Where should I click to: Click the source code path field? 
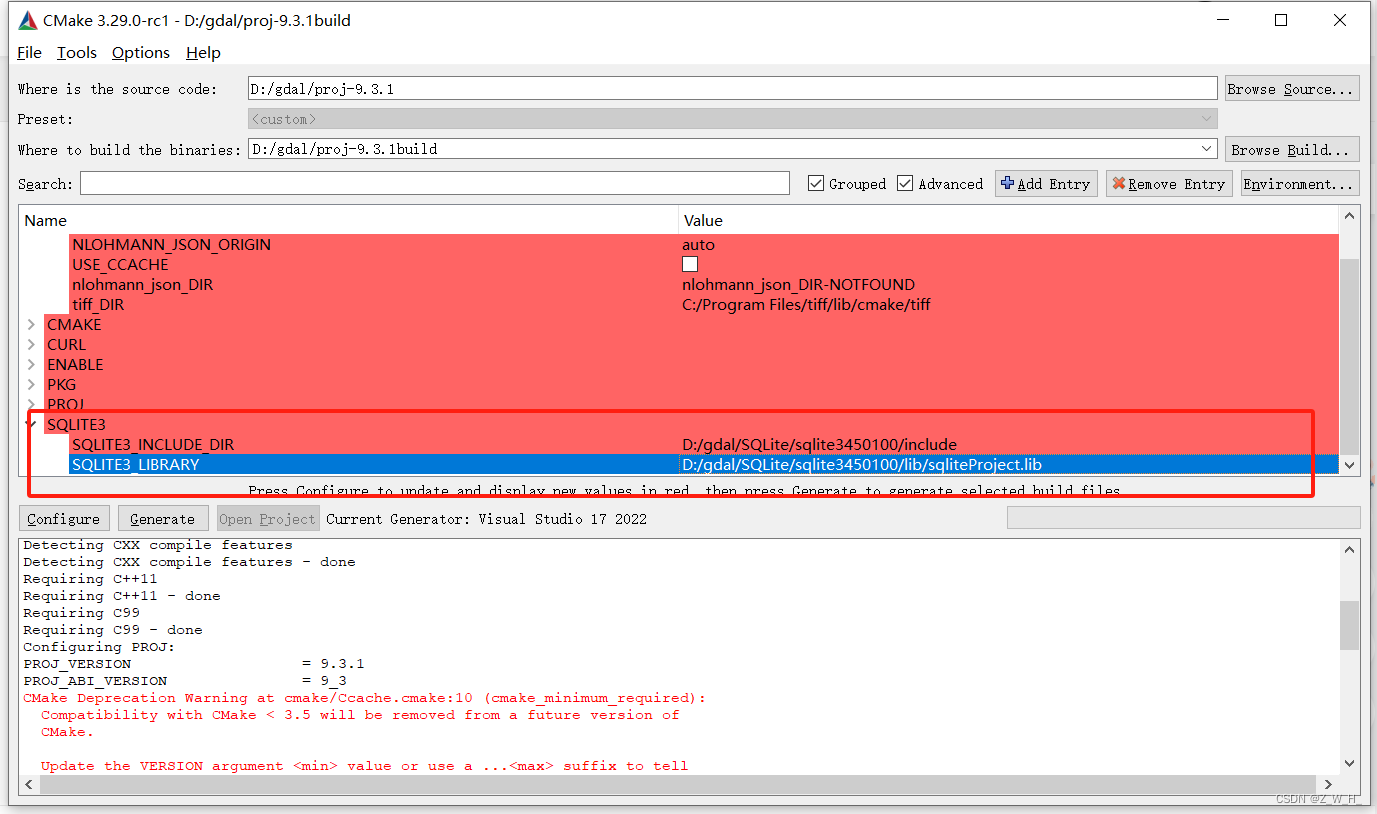pos(732,88)
